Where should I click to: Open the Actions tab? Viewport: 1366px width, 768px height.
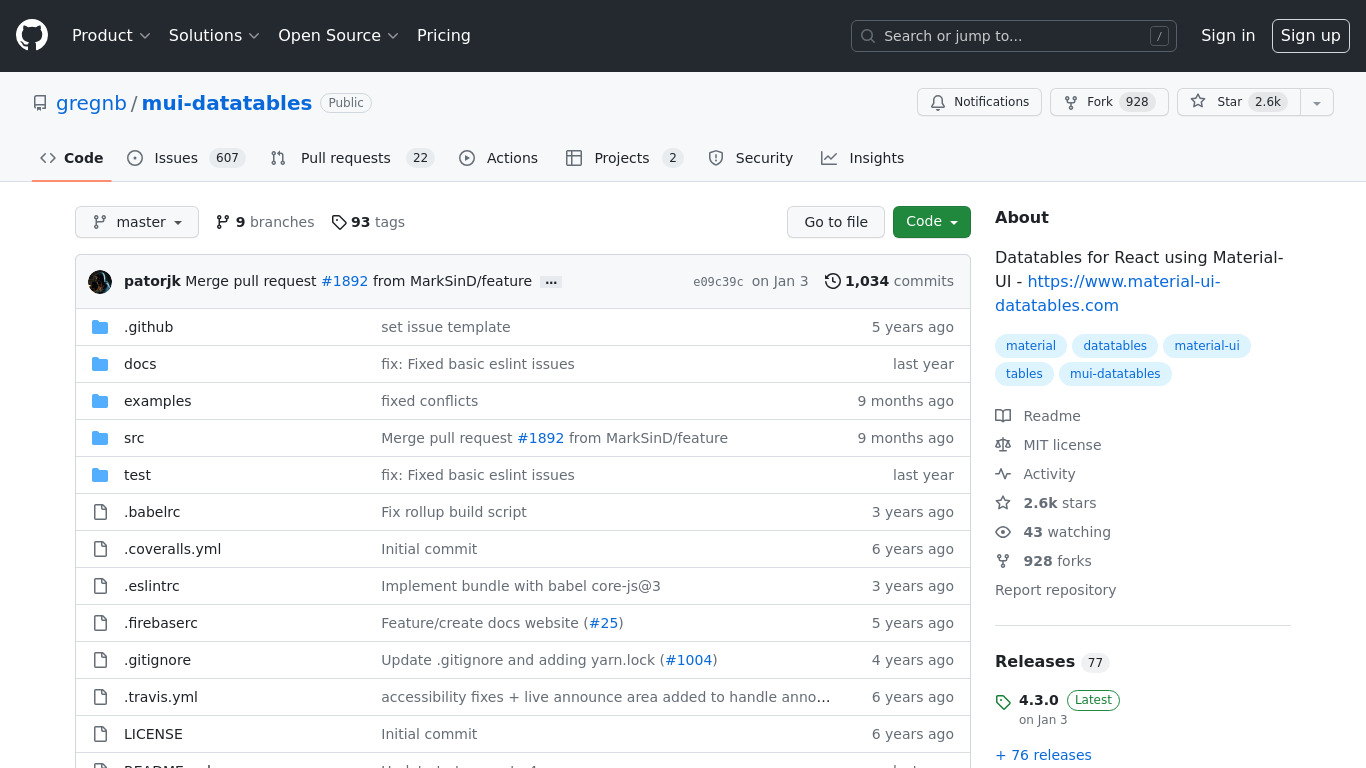click(x=498, y=158)
